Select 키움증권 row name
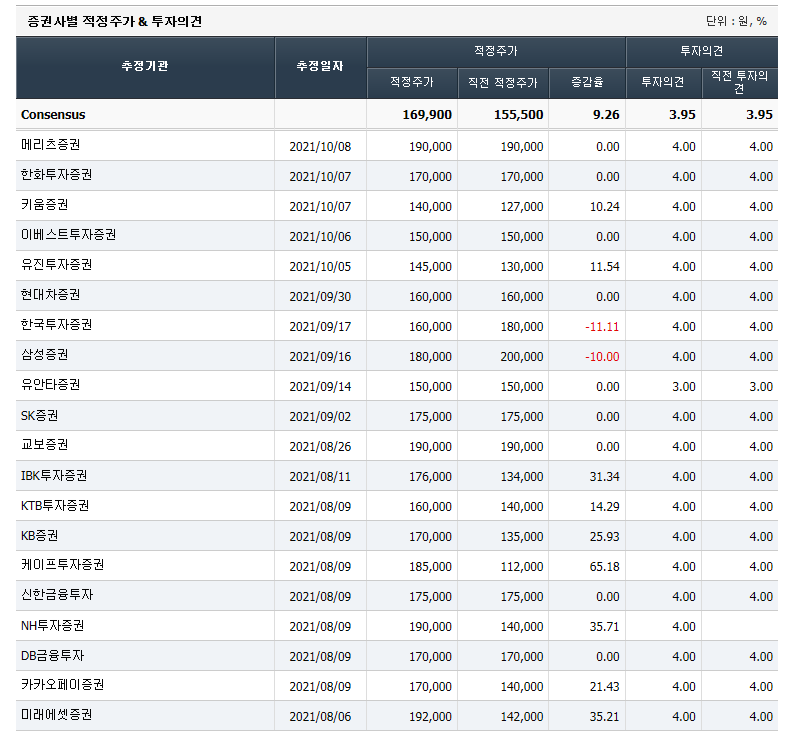Screen dimensions: 789x740 pyautogui.click(x=44, y=205)
